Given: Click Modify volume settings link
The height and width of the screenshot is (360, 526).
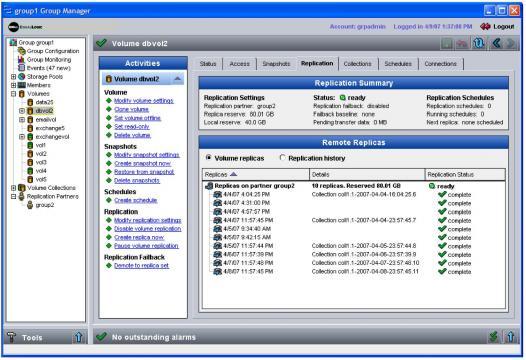Looking at the screenshot, I should (144, 101).
